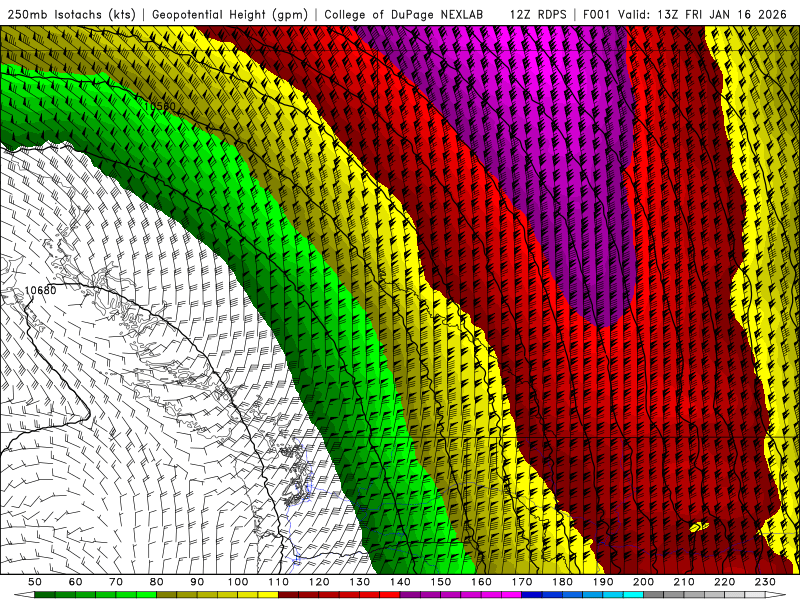Click the 230 value on the legend
The height and width of the screenshot is (600, 800).
(765, 582)
